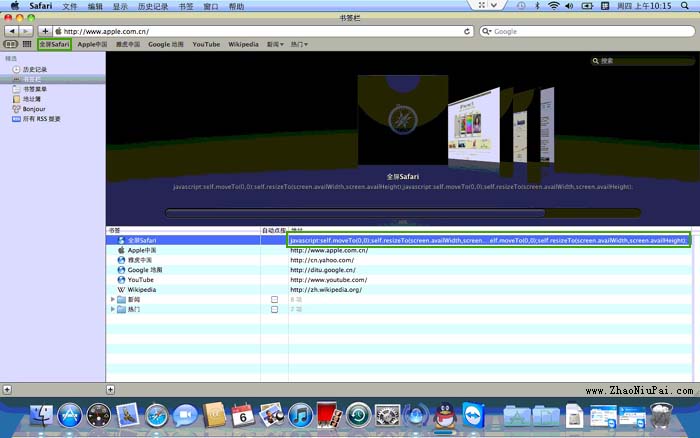Open the Trash in the Dock
The image size is (700, 438).
[661, 415]
